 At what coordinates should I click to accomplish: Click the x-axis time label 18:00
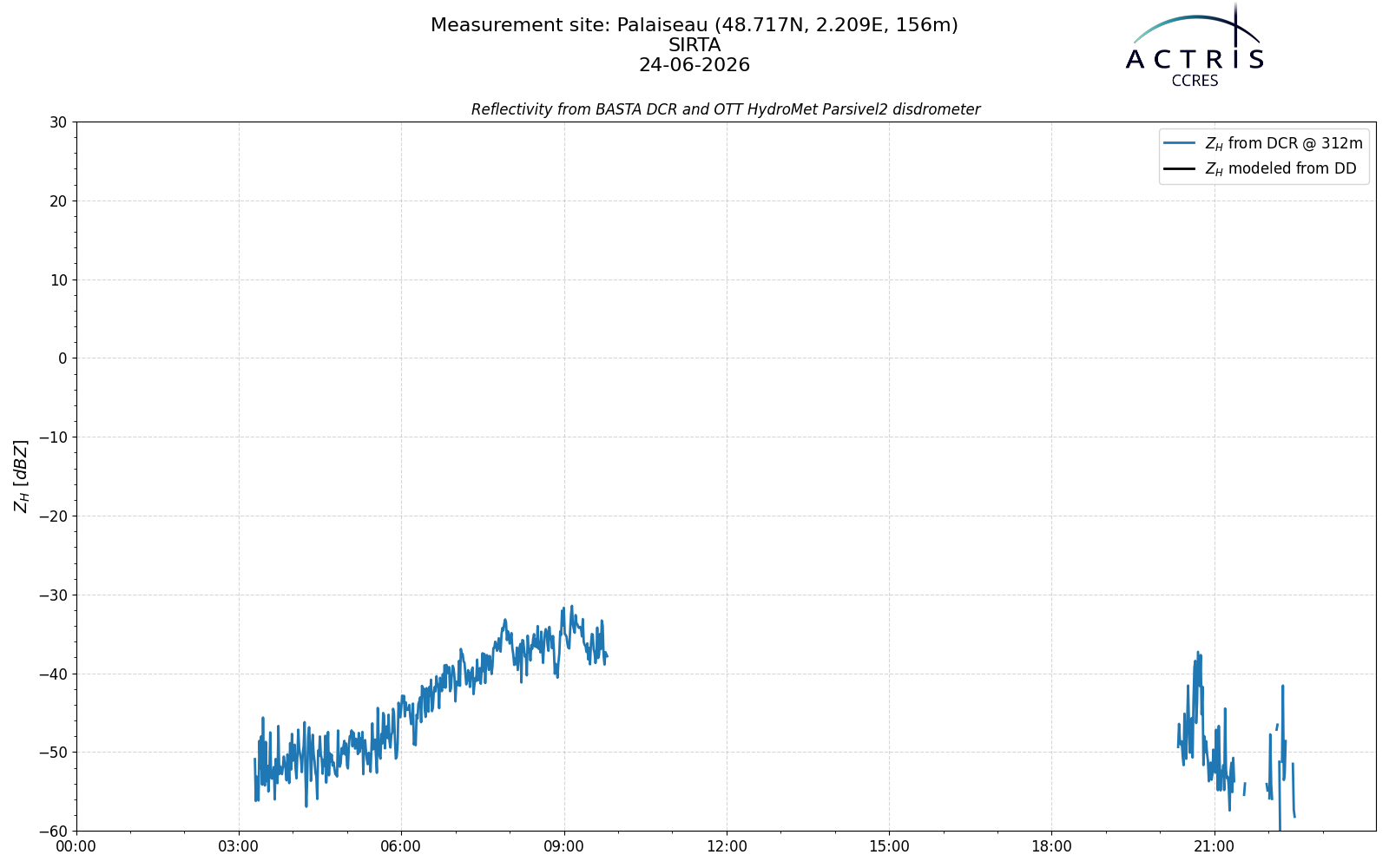point(1051,847)
